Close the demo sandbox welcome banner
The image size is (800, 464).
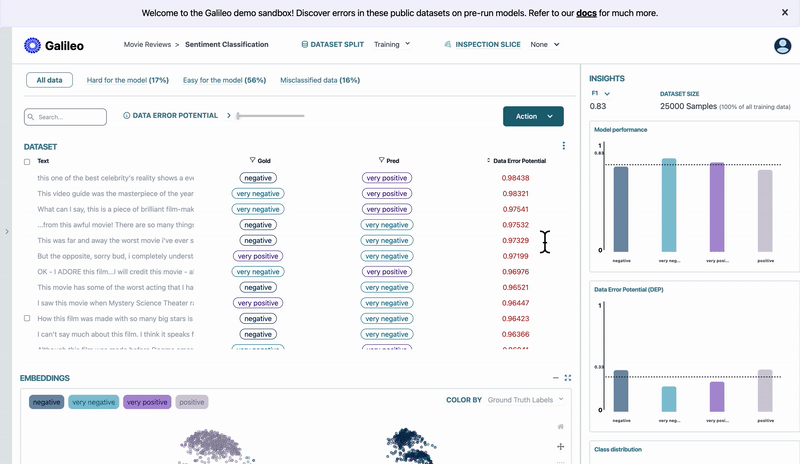(x=784, y=13)
